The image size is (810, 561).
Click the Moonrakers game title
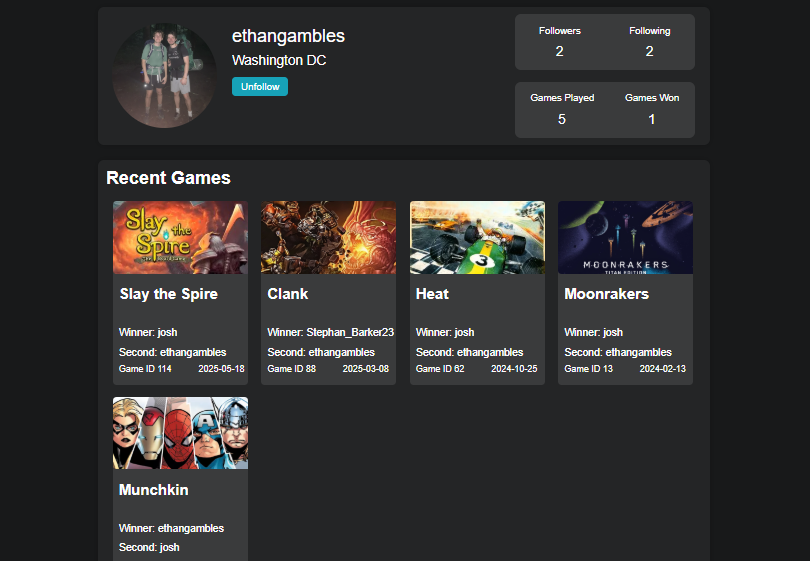[x=606, y=294]
